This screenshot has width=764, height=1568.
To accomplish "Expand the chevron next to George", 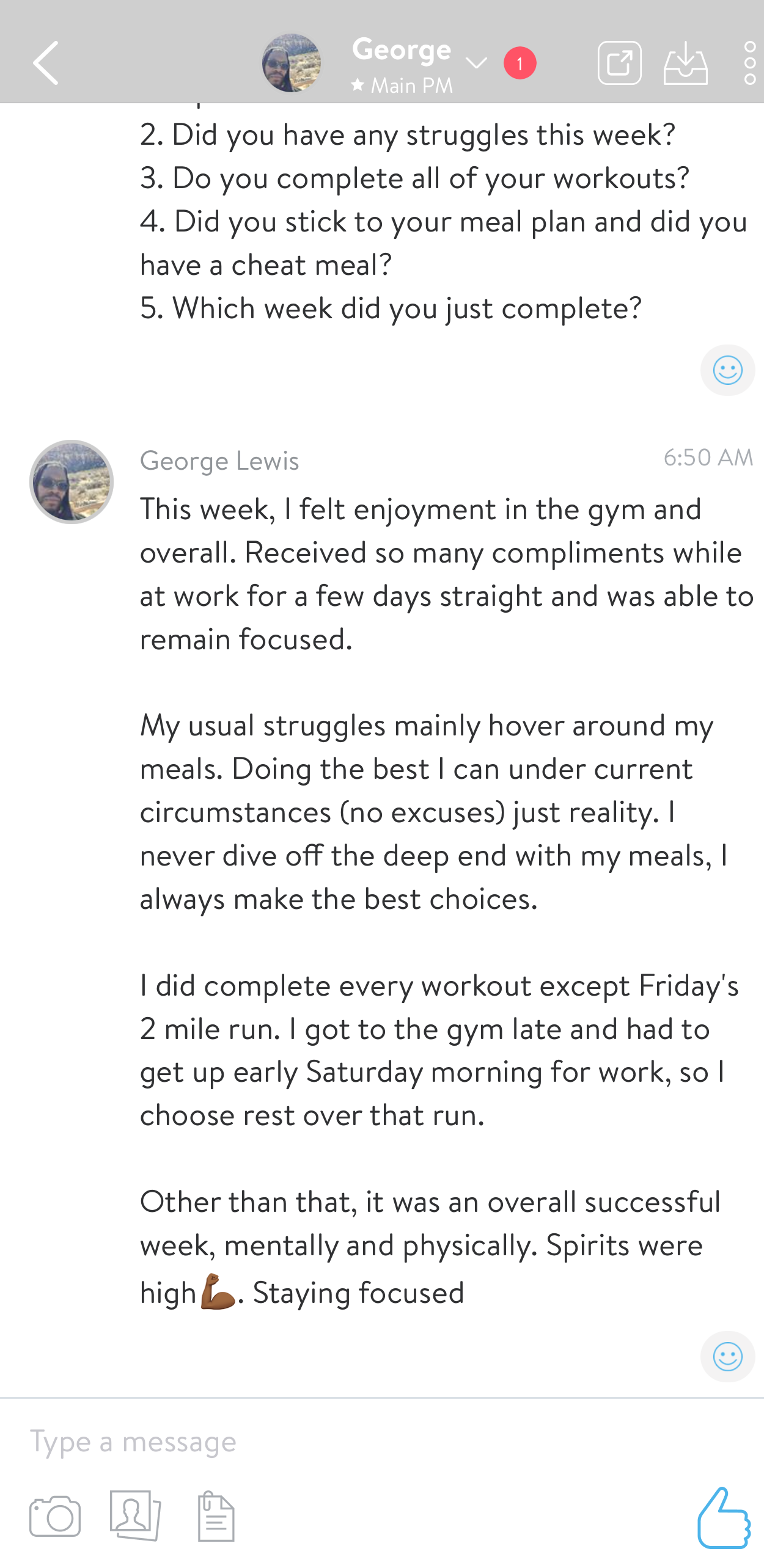I will pyautogui.click(x=476, y=63).
